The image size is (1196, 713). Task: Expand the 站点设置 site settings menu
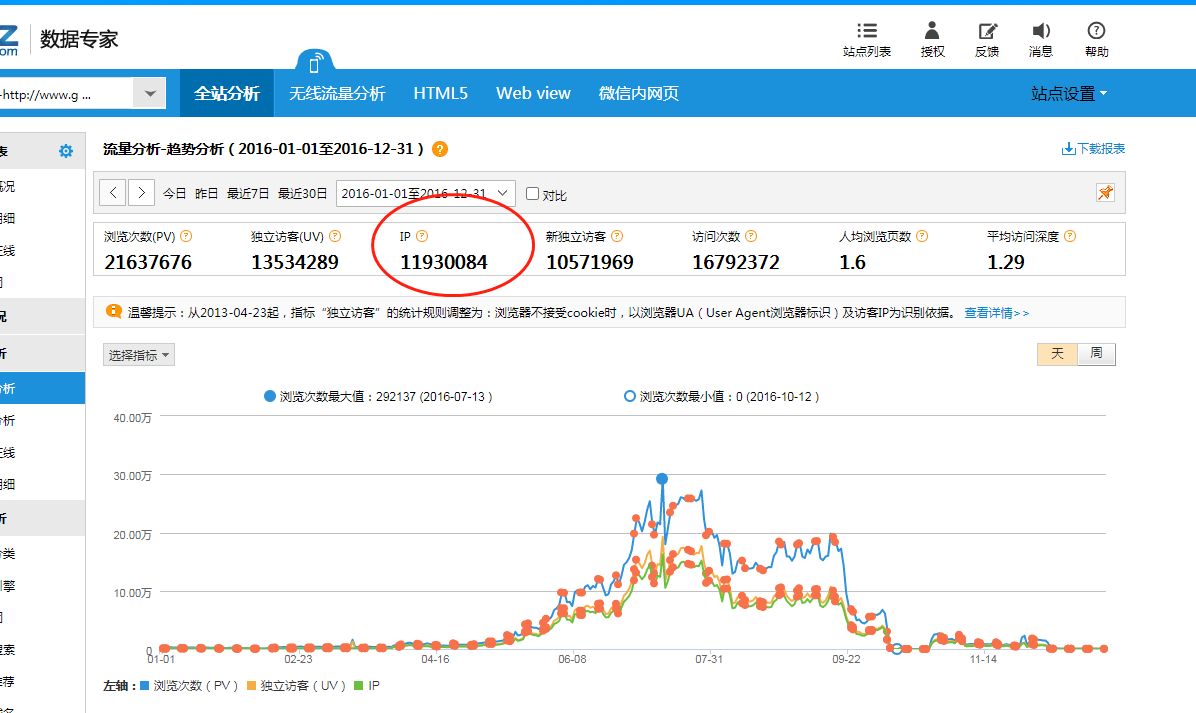(x=1069, y=94)
